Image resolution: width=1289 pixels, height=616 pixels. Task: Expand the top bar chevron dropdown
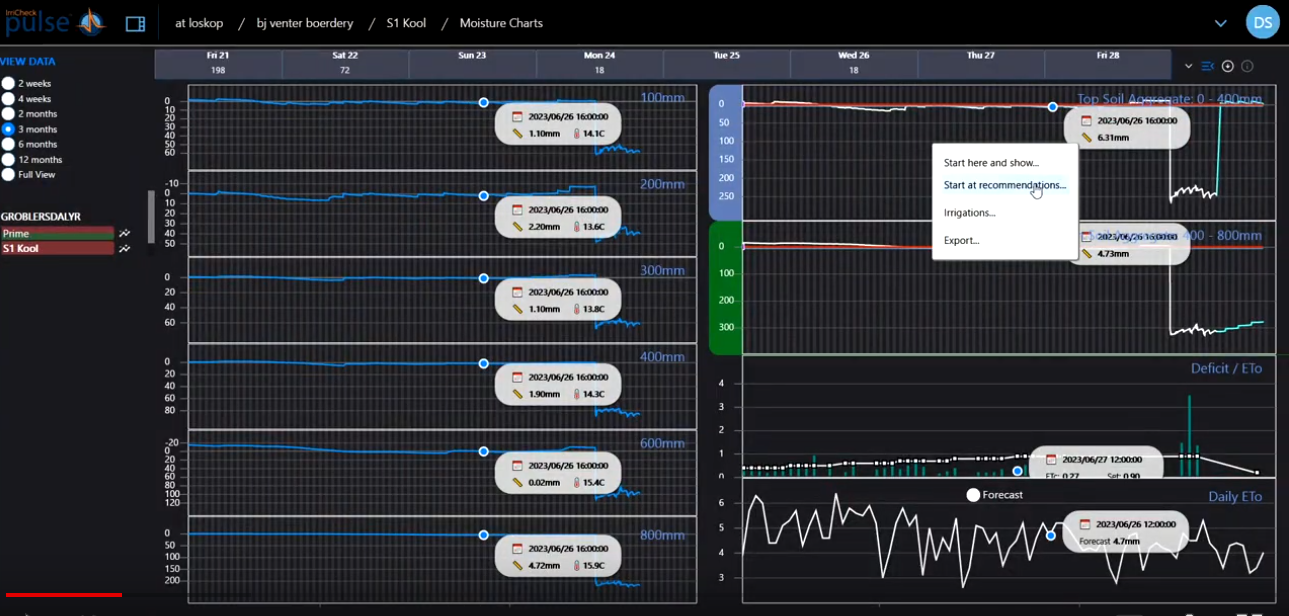tap(1220, 23)
